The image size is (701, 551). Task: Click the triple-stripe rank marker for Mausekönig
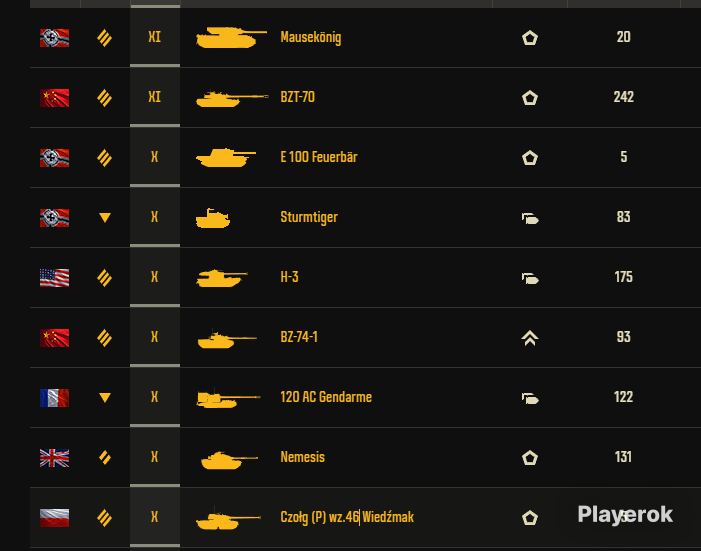point(105,38)
